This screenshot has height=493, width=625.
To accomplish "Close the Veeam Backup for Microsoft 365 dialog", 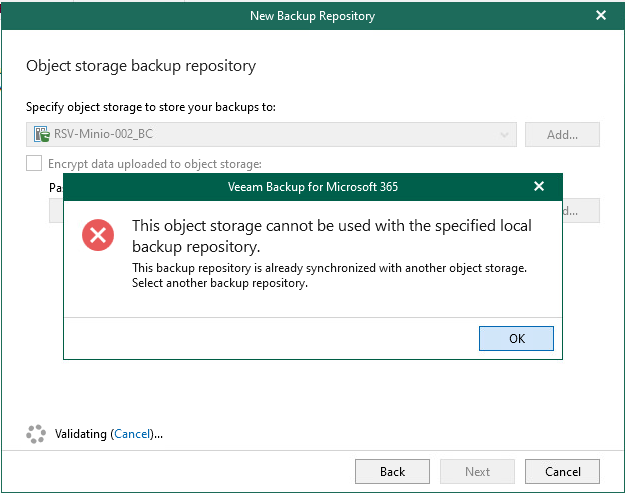I will pos(539,186).
